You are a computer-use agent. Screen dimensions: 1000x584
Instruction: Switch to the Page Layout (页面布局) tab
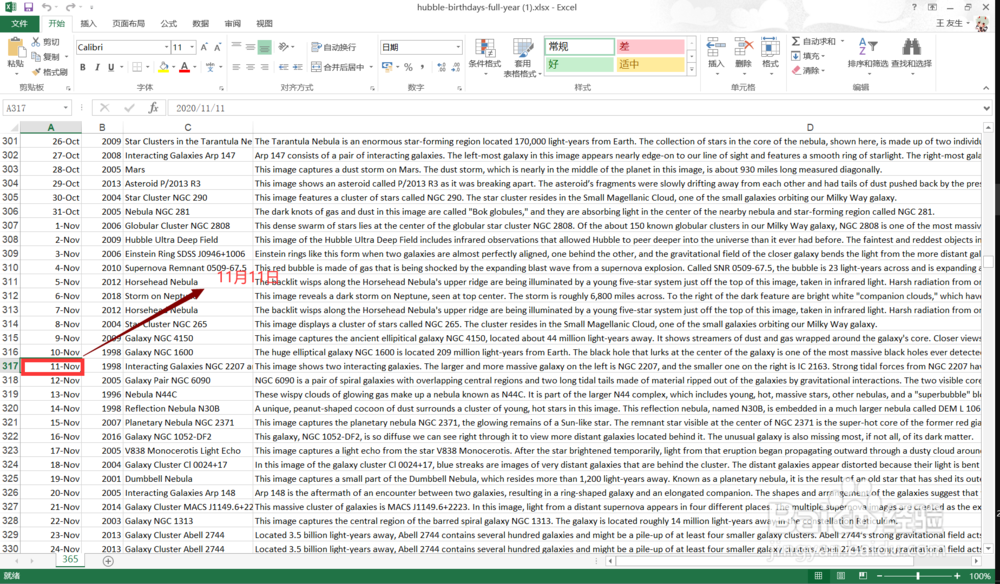128,24
